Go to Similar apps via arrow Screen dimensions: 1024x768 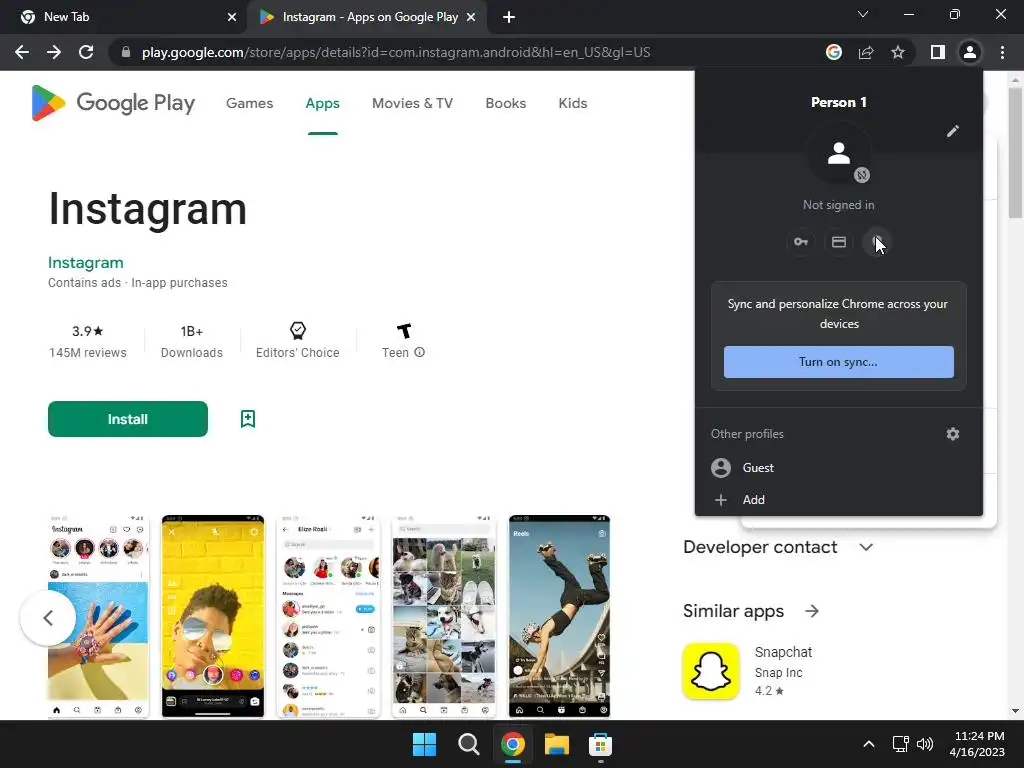[x=812, y=611]
